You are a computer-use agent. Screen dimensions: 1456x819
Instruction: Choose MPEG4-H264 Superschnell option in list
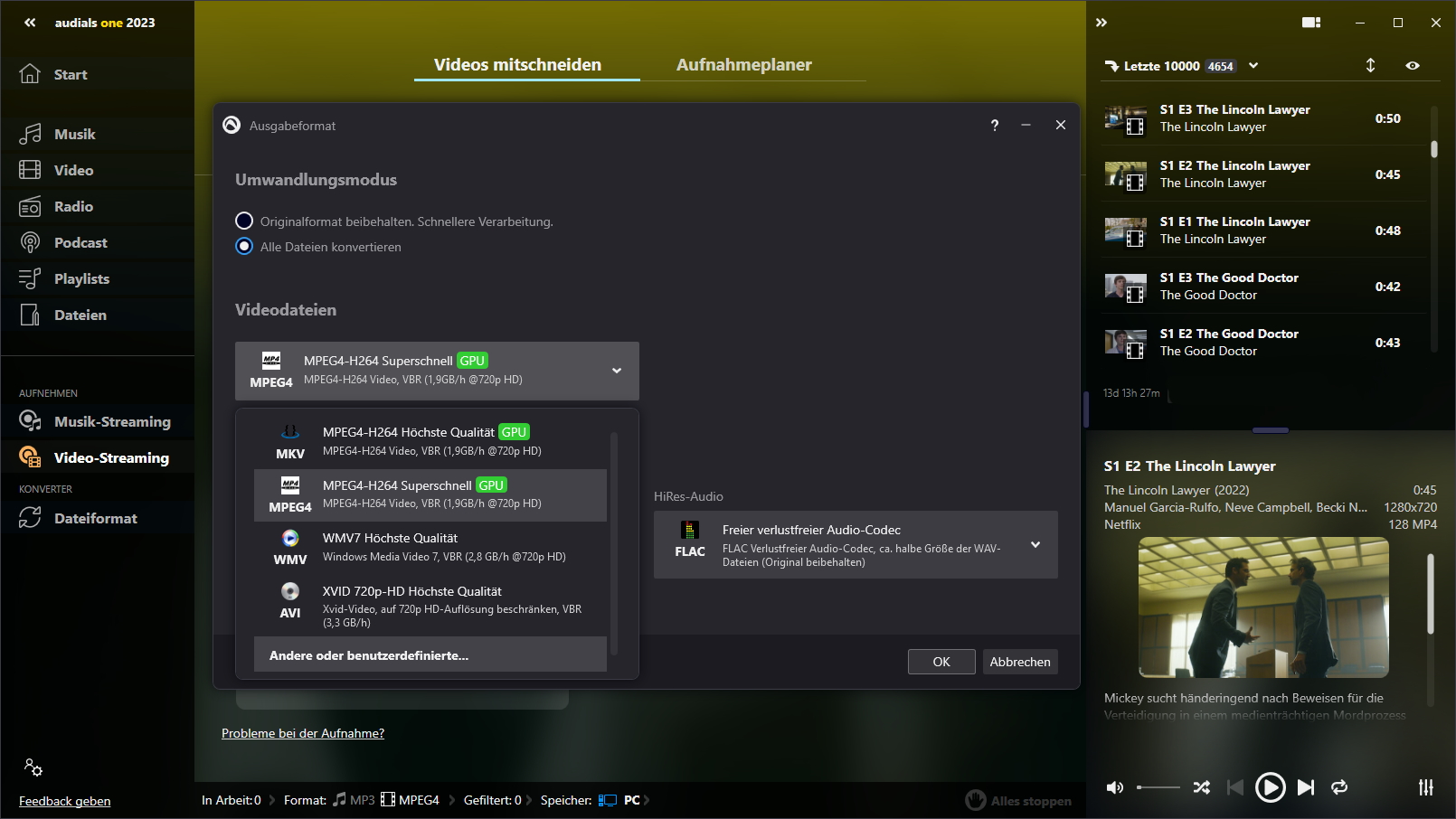click(x=430, y=494)
